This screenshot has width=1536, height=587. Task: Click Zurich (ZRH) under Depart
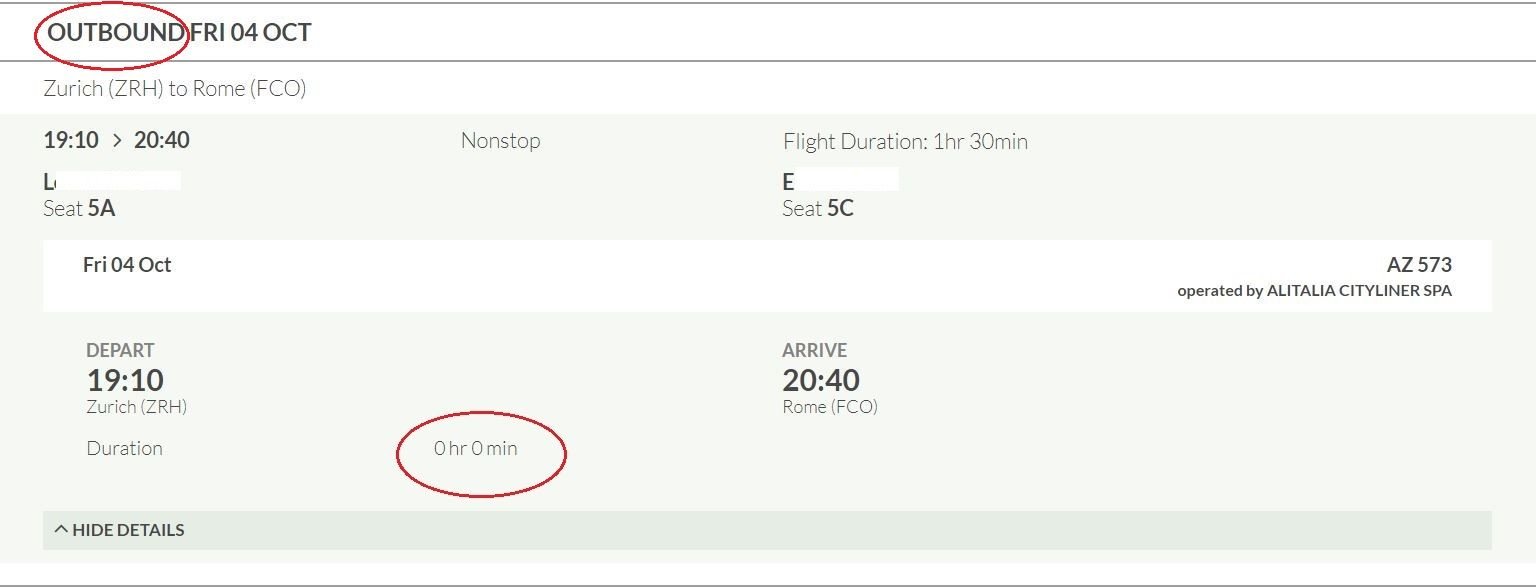(137, 407)
